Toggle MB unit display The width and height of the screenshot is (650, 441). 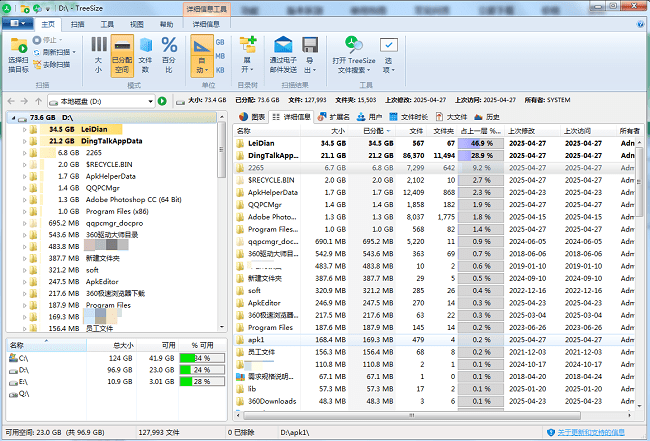pos(221,57)
